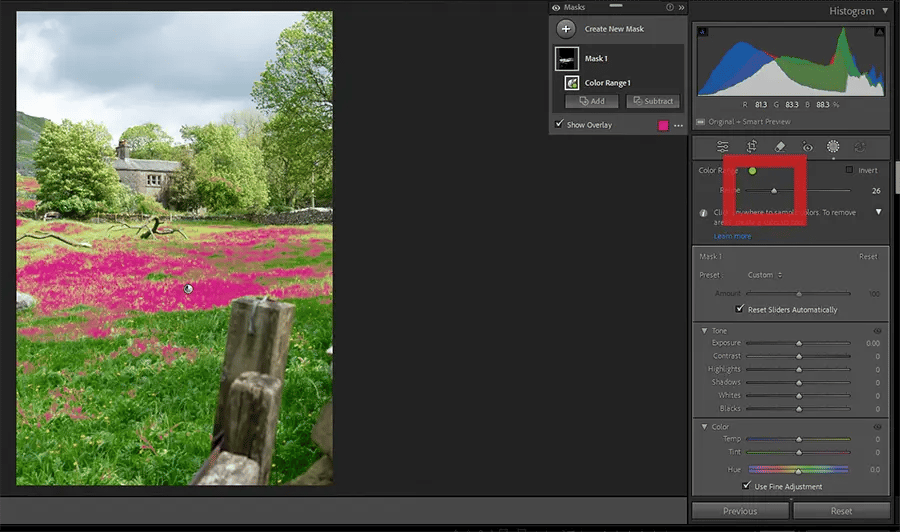
Task: Toggle Color section eye visibility icon
Action: pos(877,426)
